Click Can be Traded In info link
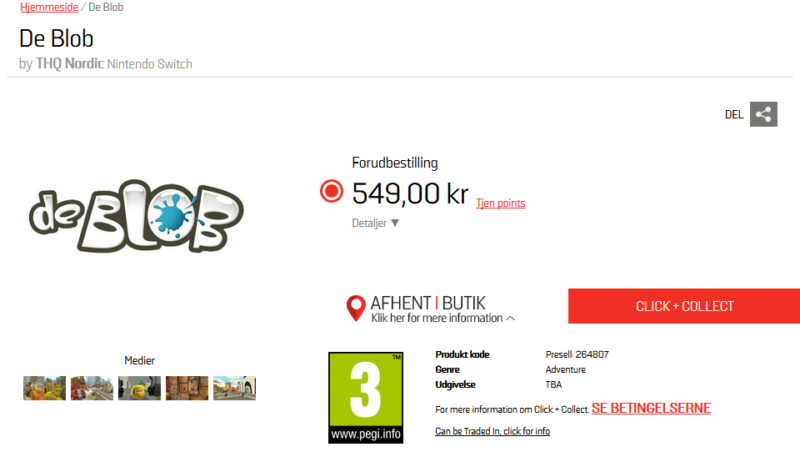The height and width of the screenshot is (467, 800). tap(492, 431)
